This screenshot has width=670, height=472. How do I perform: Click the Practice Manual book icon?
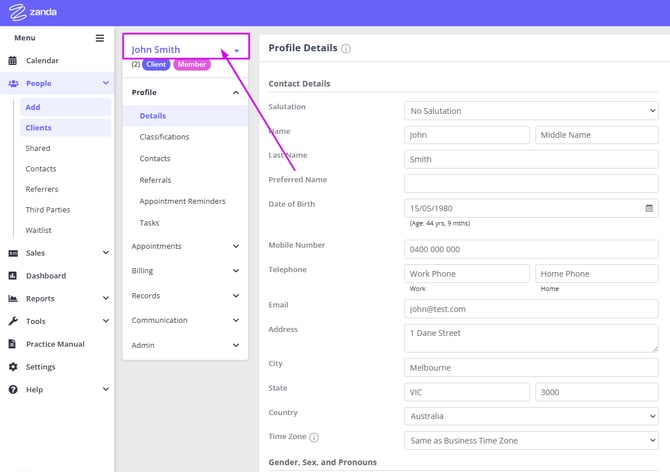click(13, 344)
